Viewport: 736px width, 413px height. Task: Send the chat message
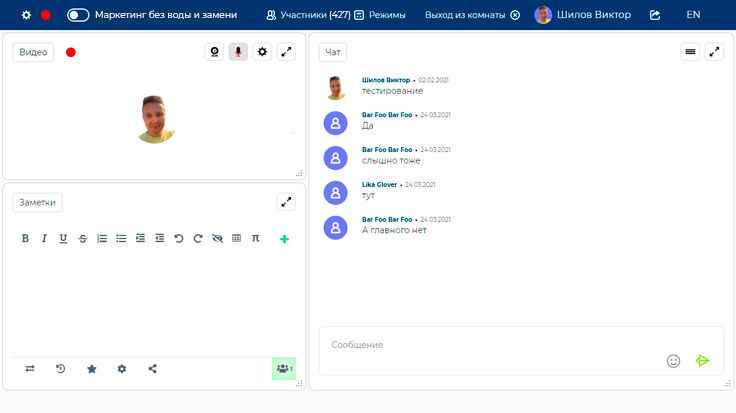pos(703,361)
